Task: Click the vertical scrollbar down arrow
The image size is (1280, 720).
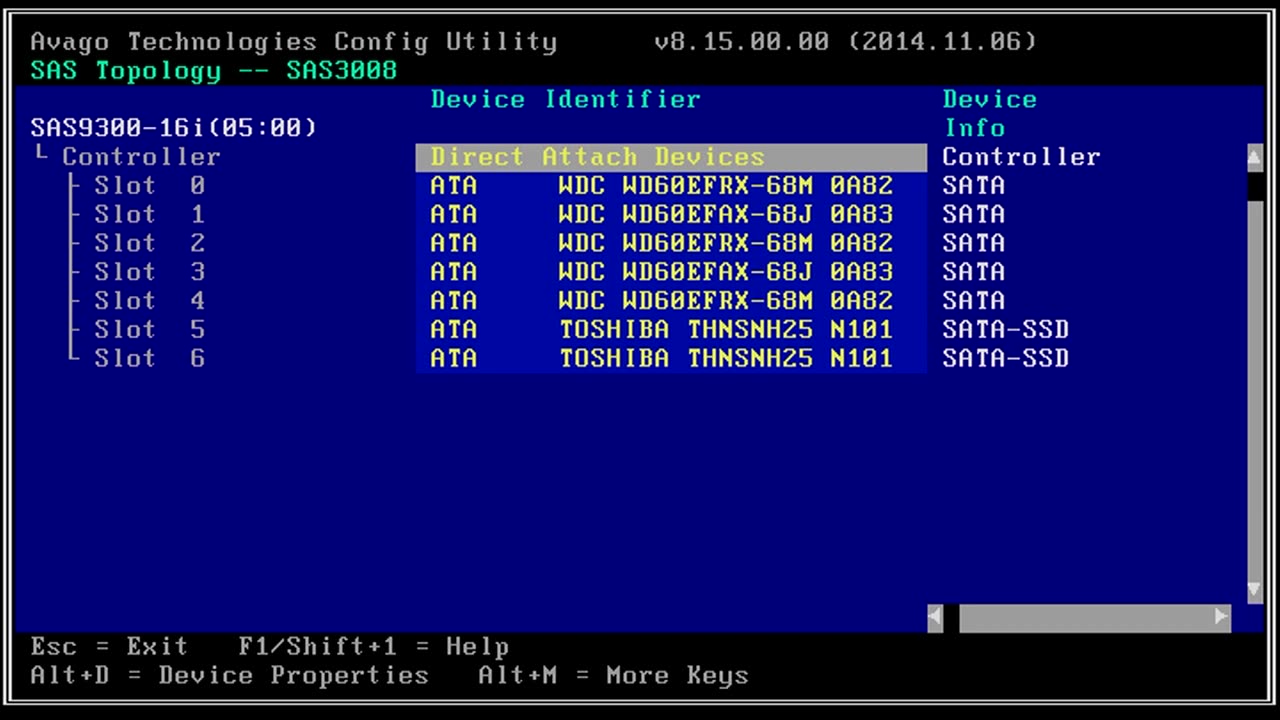Action: (1255, 589)
